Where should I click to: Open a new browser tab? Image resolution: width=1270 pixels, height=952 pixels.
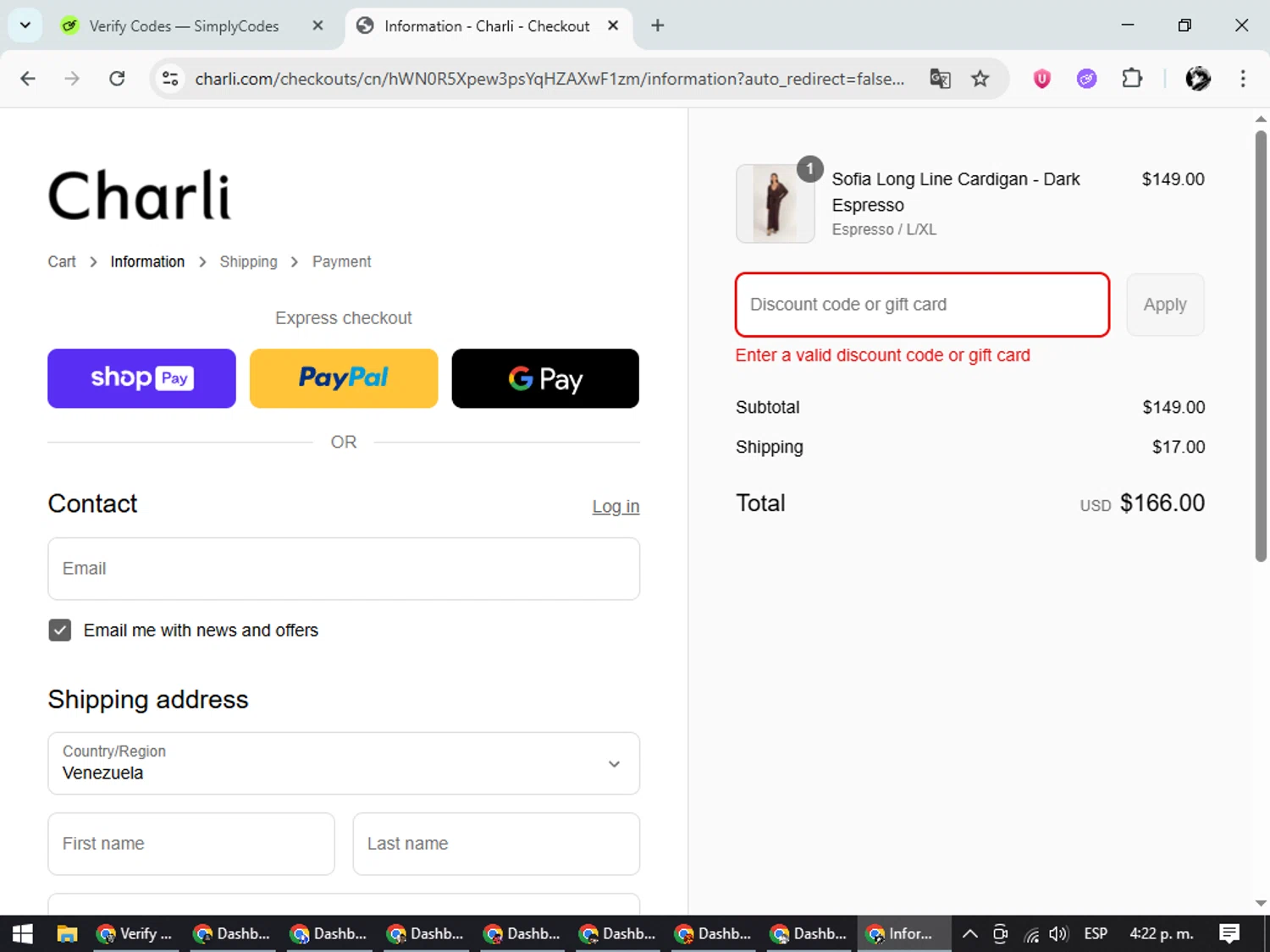point(657,25)
